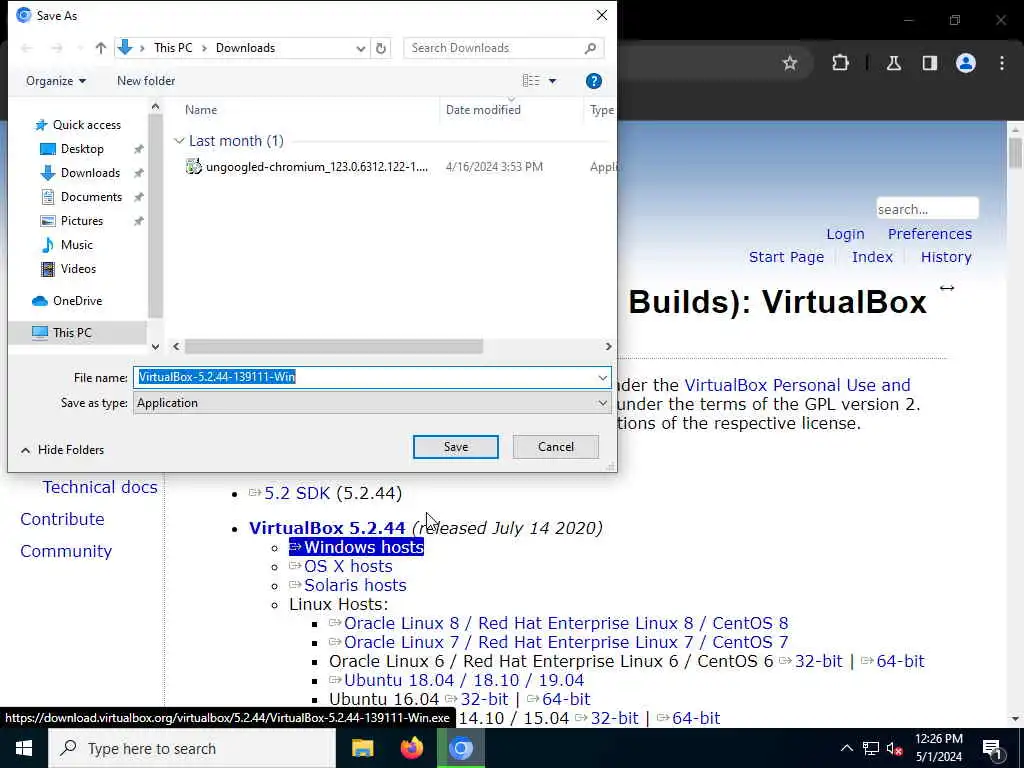Open the Preferences link on the page
Screen dimensions: 1024x768
tap(929, 234)
